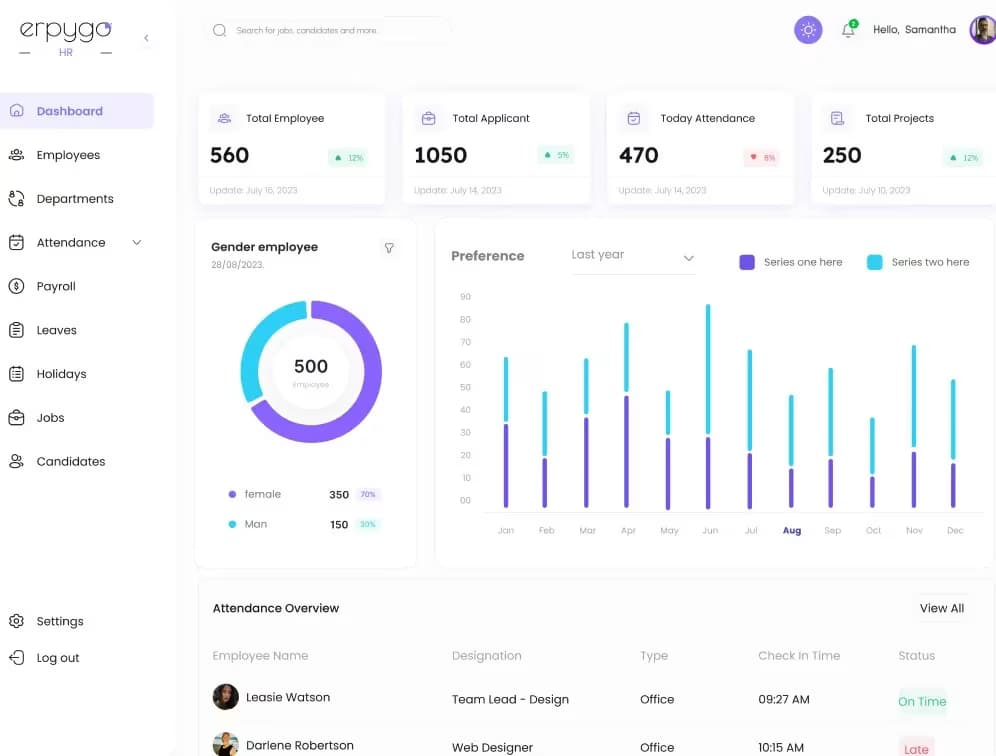Expand the Attendance submenu in sidebar
The image size is (996, 756).
(x=137, y=243)
